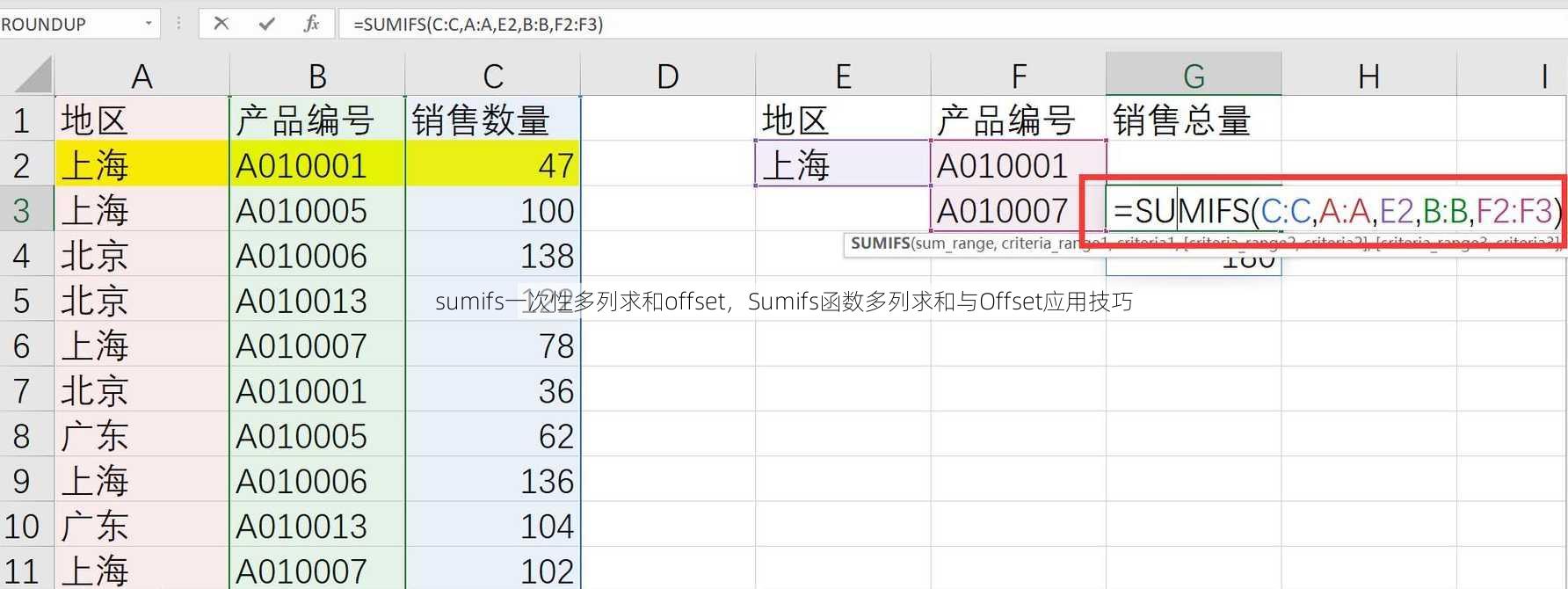Cancel the formula entry with X icon
1568x589 pixels.
[x=221, y=24]
